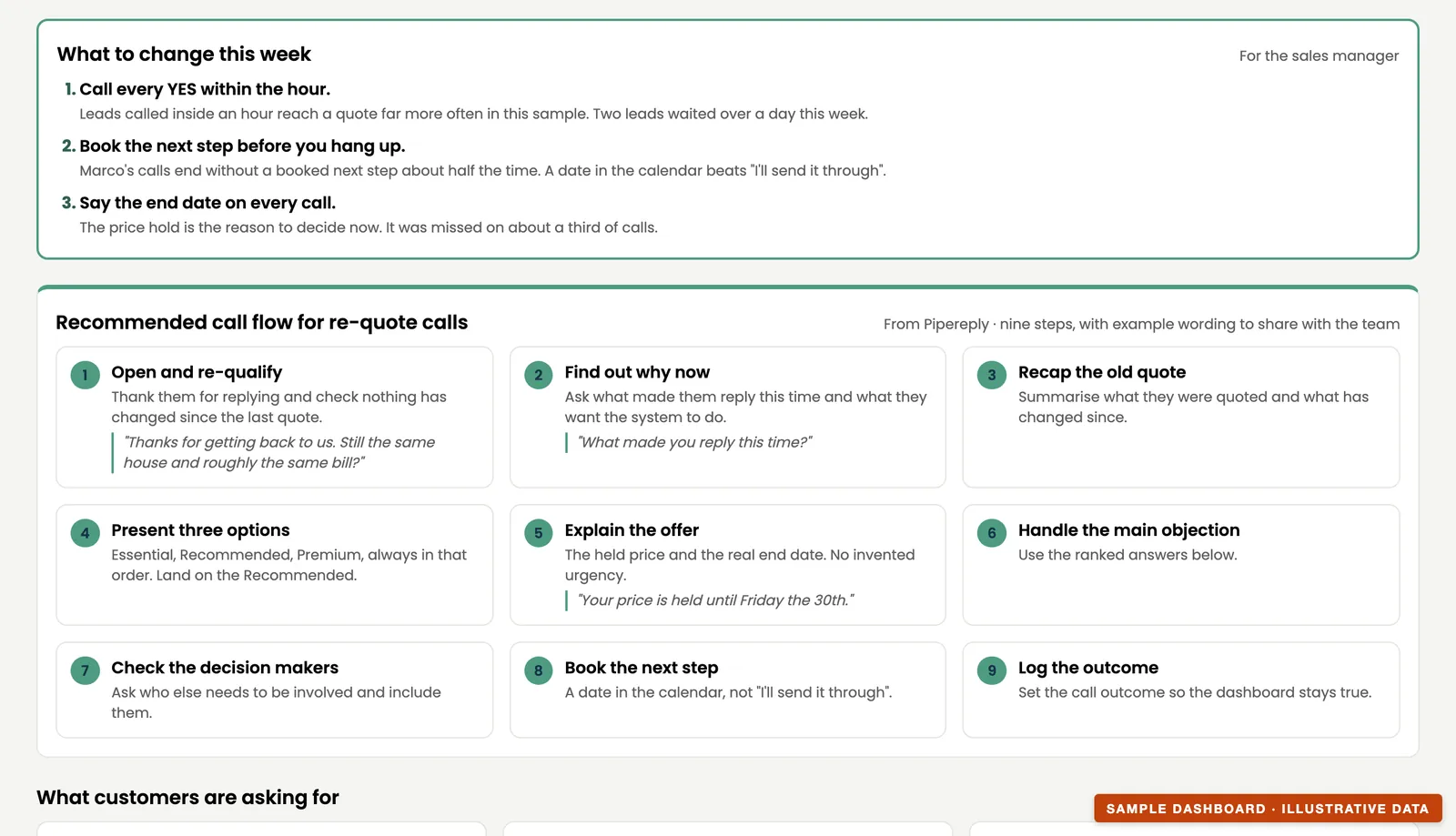The height and width of the screenshot is (836, 1456).
Task: Click the sentence about leads called inside an hour
Action: click(x=473, y=114)
